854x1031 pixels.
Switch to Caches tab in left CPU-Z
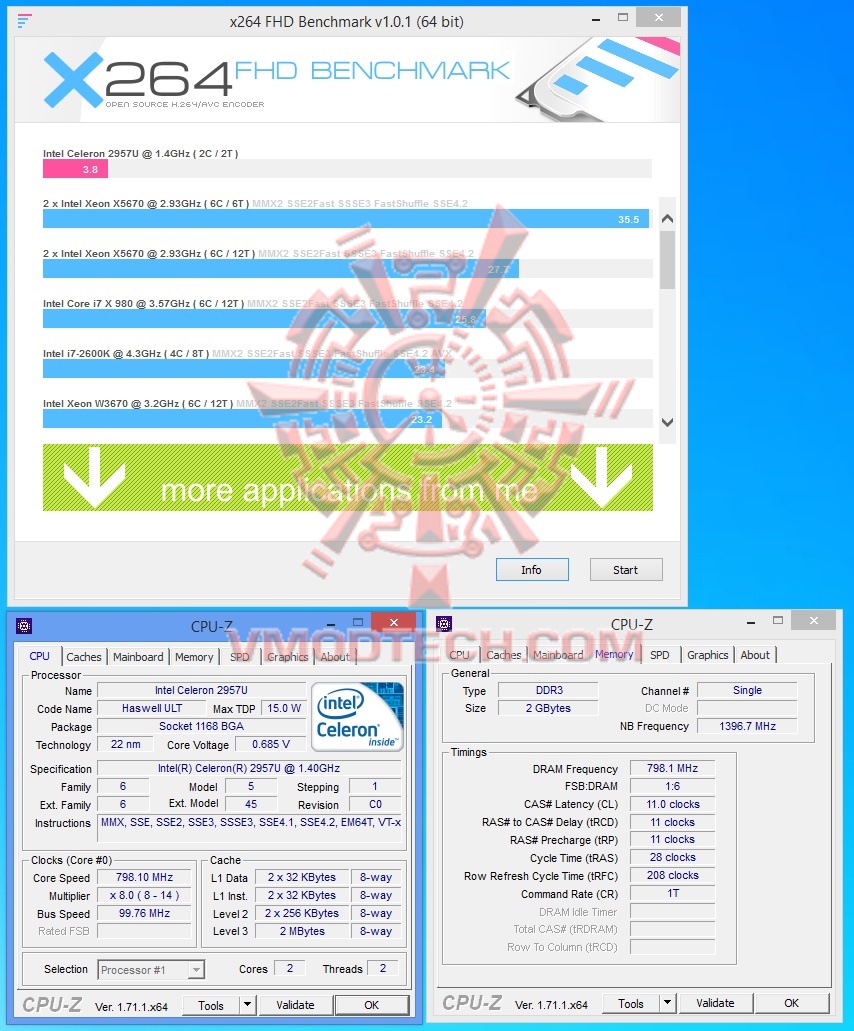pyautogui.click(x=83, y=657)
